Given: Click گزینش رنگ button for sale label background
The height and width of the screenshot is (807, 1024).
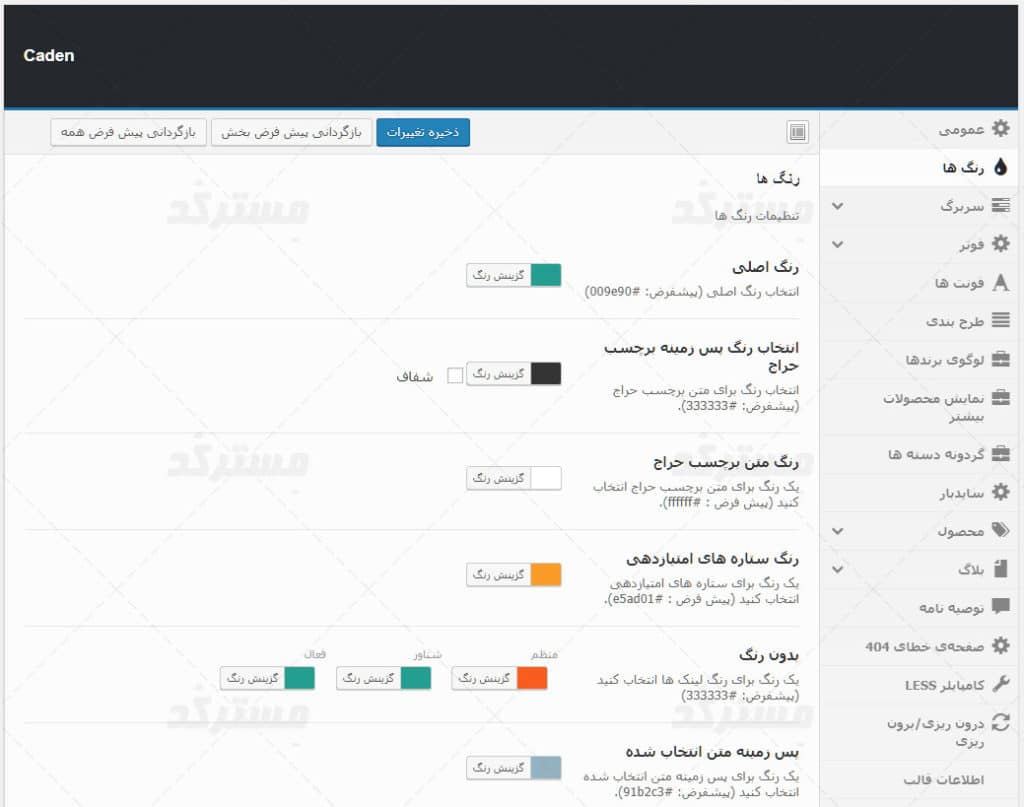Looking at the screenshot, I should point(499,373).
